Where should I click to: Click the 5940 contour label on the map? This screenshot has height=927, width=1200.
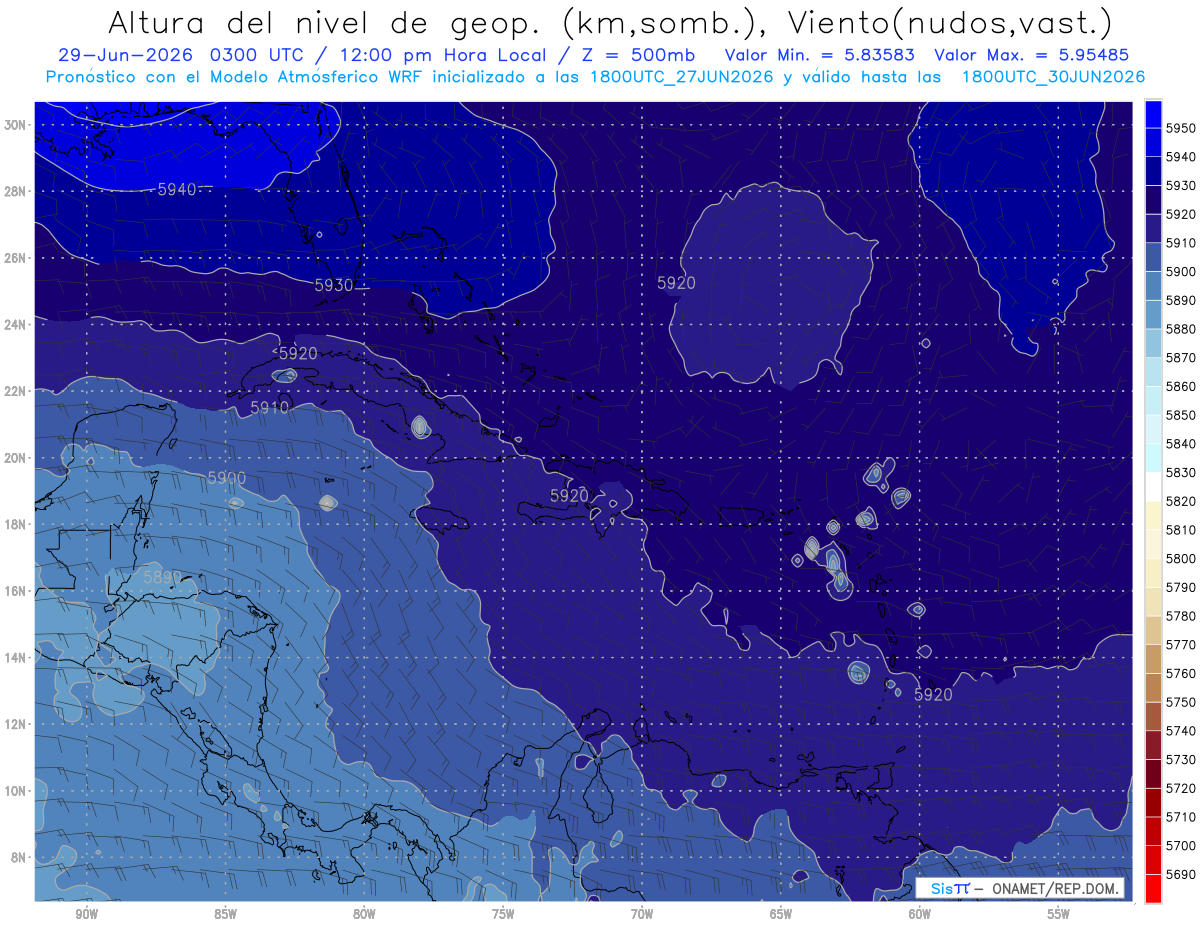tap(177, 189)
